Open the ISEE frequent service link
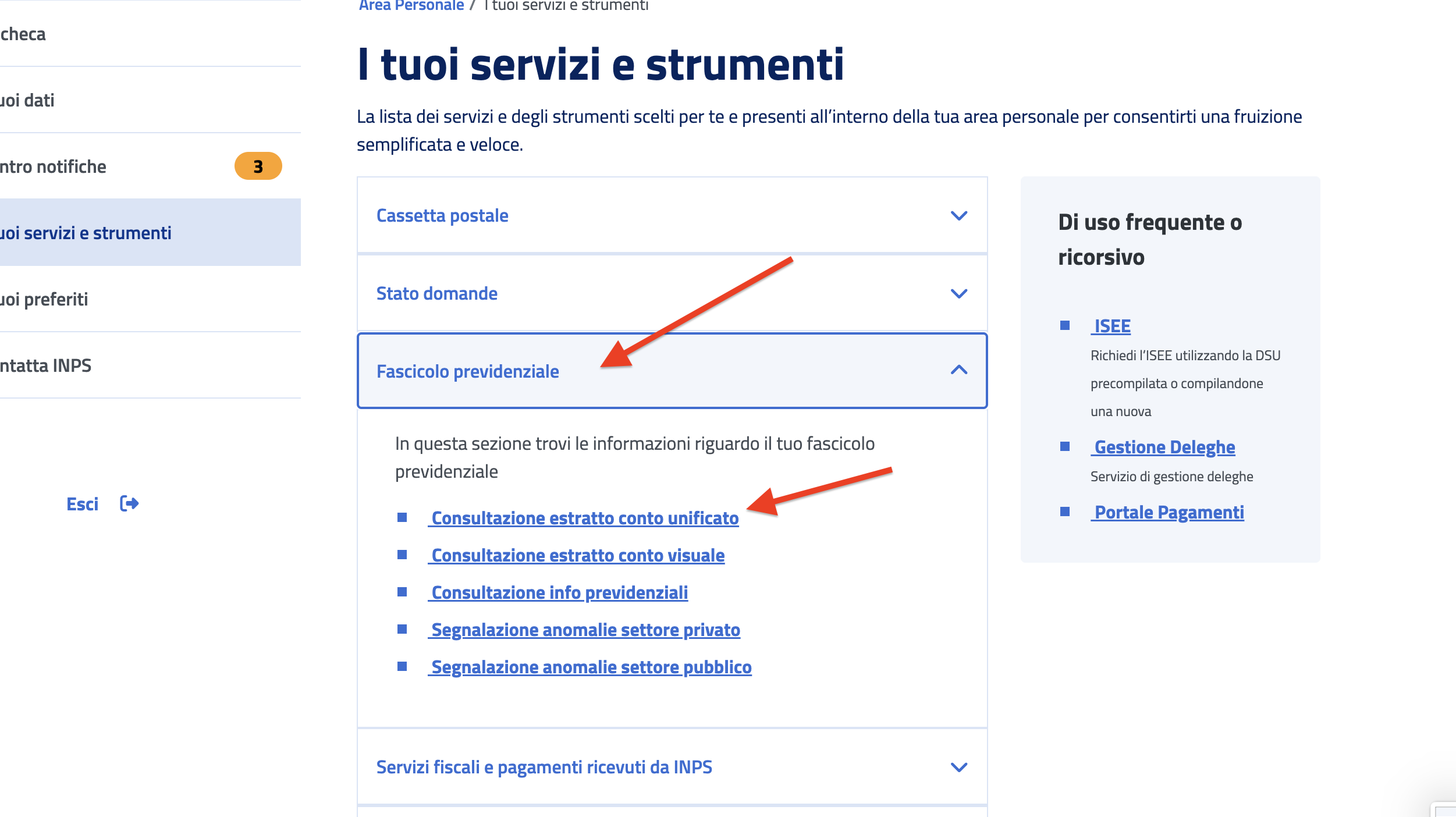 [1111, 326]
